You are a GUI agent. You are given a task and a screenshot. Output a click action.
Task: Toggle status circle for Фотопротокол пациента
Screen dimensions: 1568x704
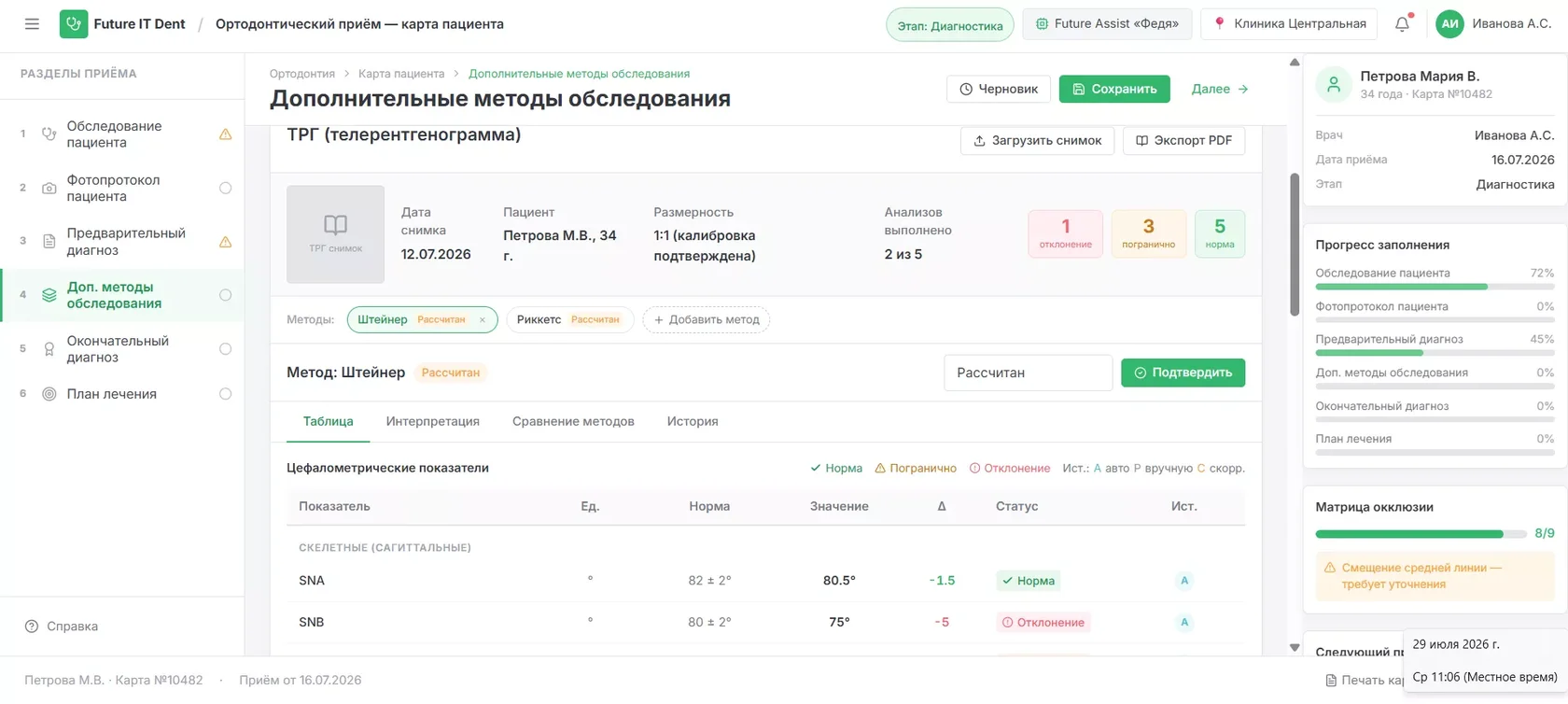point(225,189)
